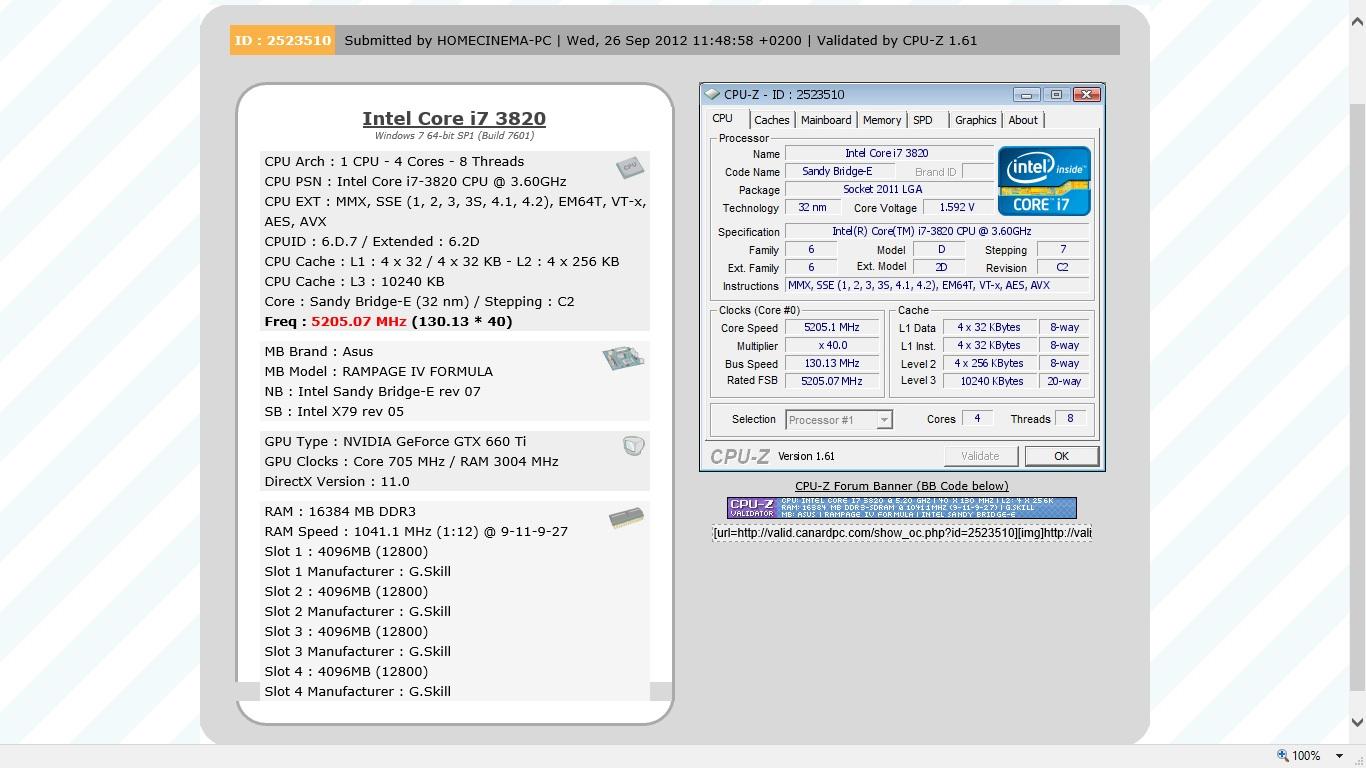This screenshot has height=768, width=1366.
Task: Click the scrollbar down arrow
Action: [x=1357, y=722]
